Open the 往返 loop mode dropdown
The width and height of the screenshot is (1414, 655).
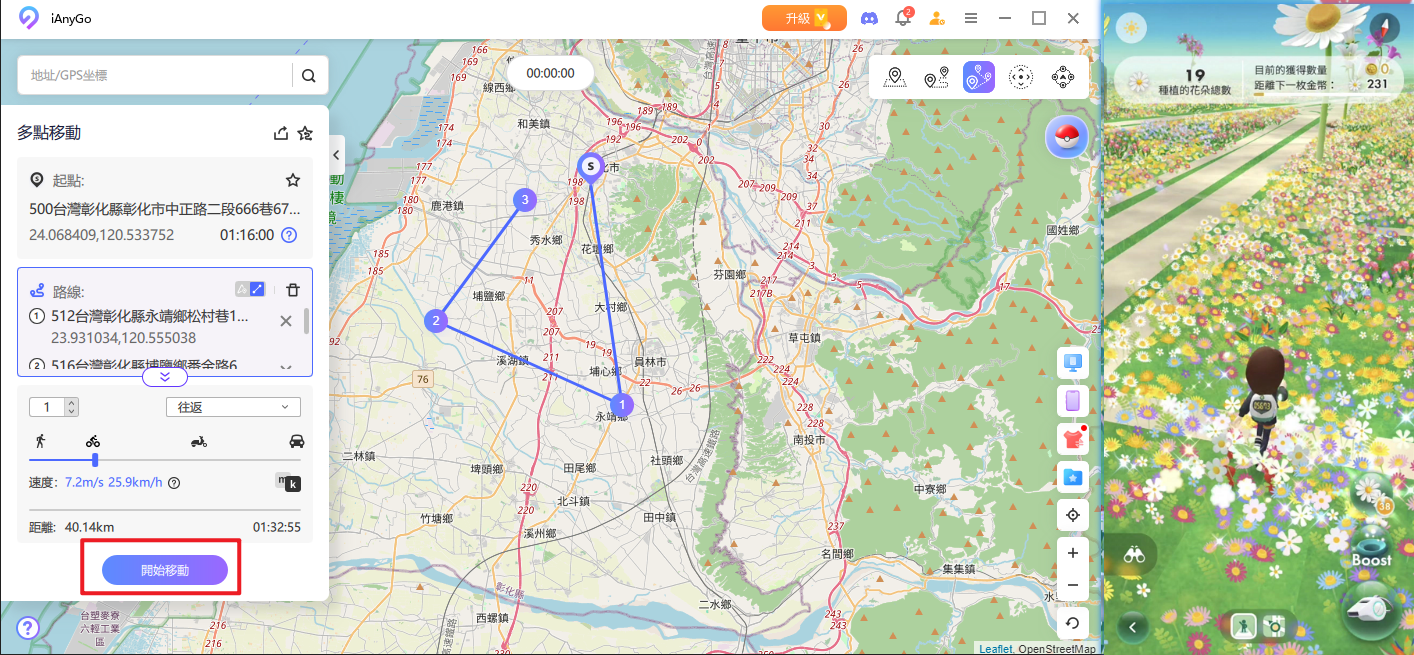[233, 407]
